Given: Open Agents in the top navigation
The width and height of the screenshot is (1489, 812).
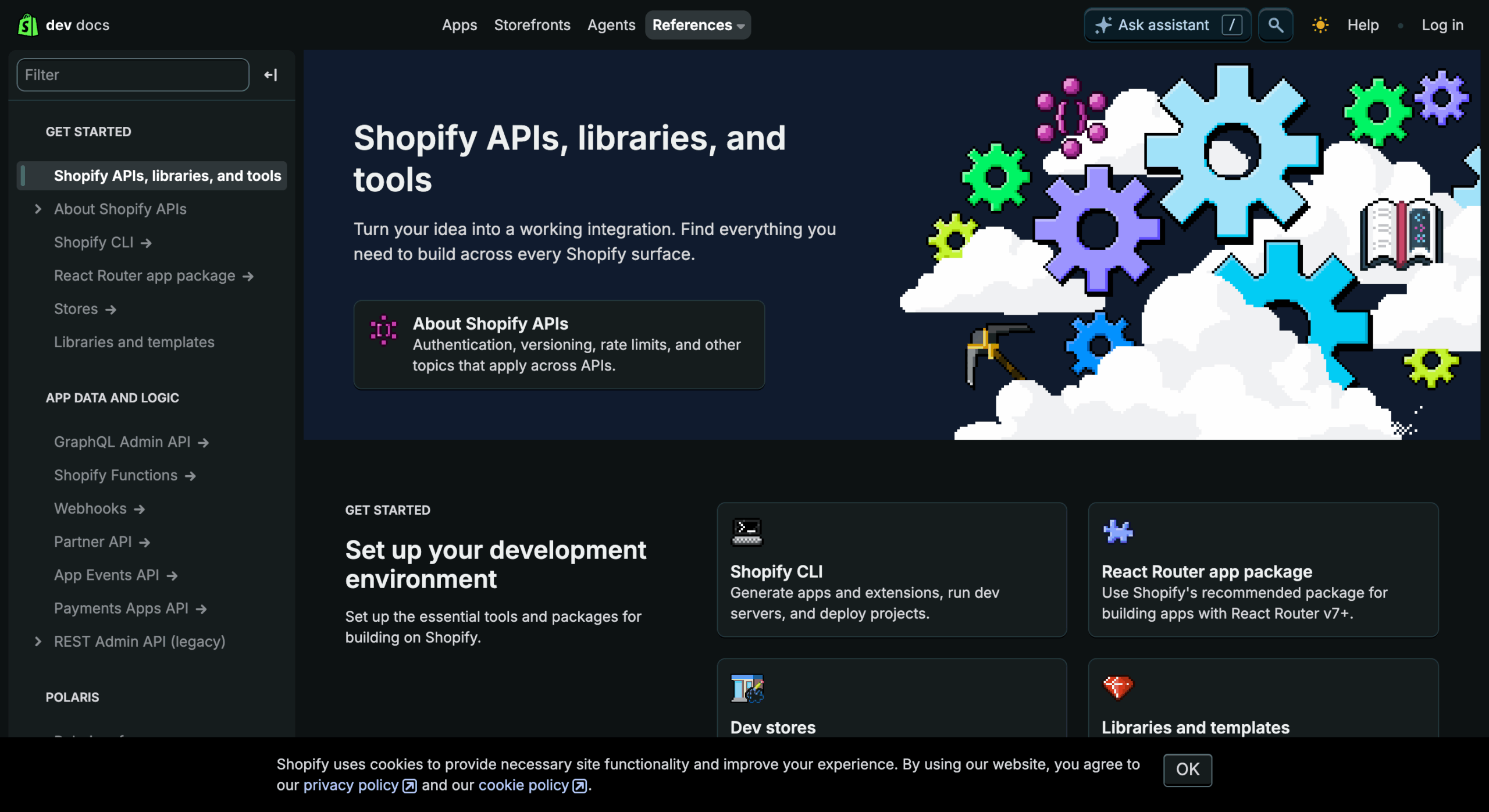Looking at the screenshot, I should [x=611, y=25].
